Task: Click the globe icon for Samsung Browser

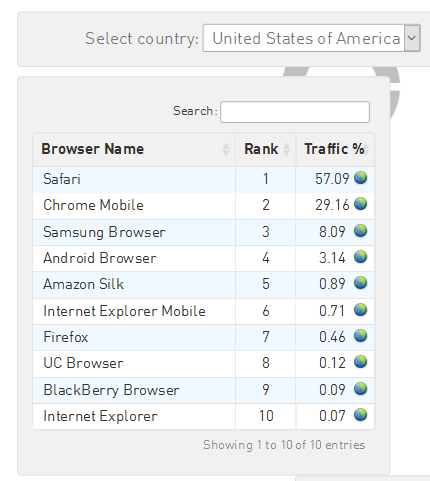Action: pos(360,230)
